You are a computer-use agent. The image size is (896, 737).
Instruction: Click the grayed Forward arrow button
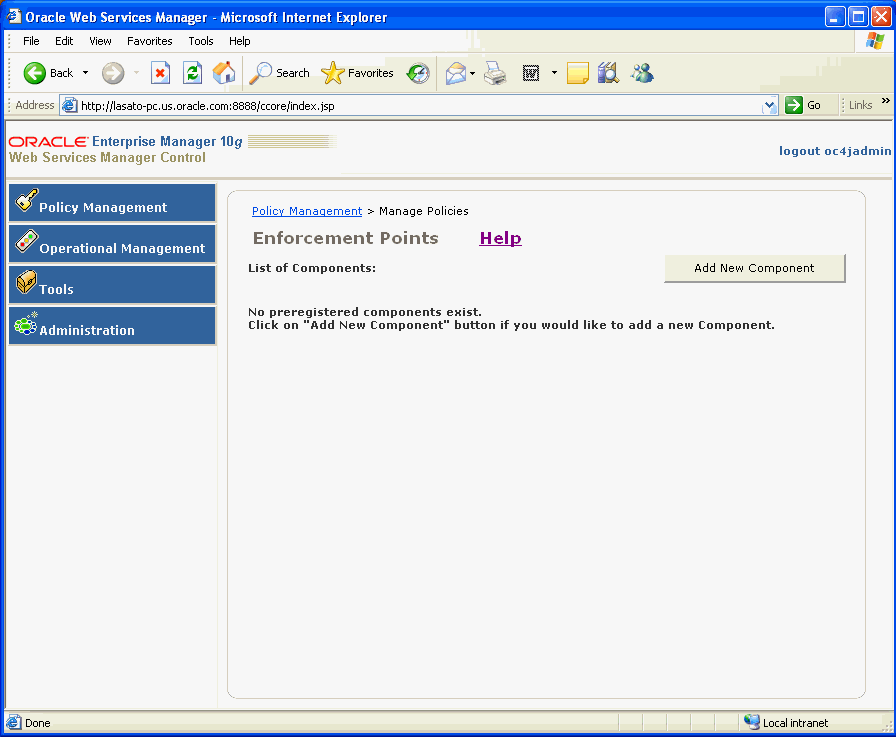tap(113, 73)
